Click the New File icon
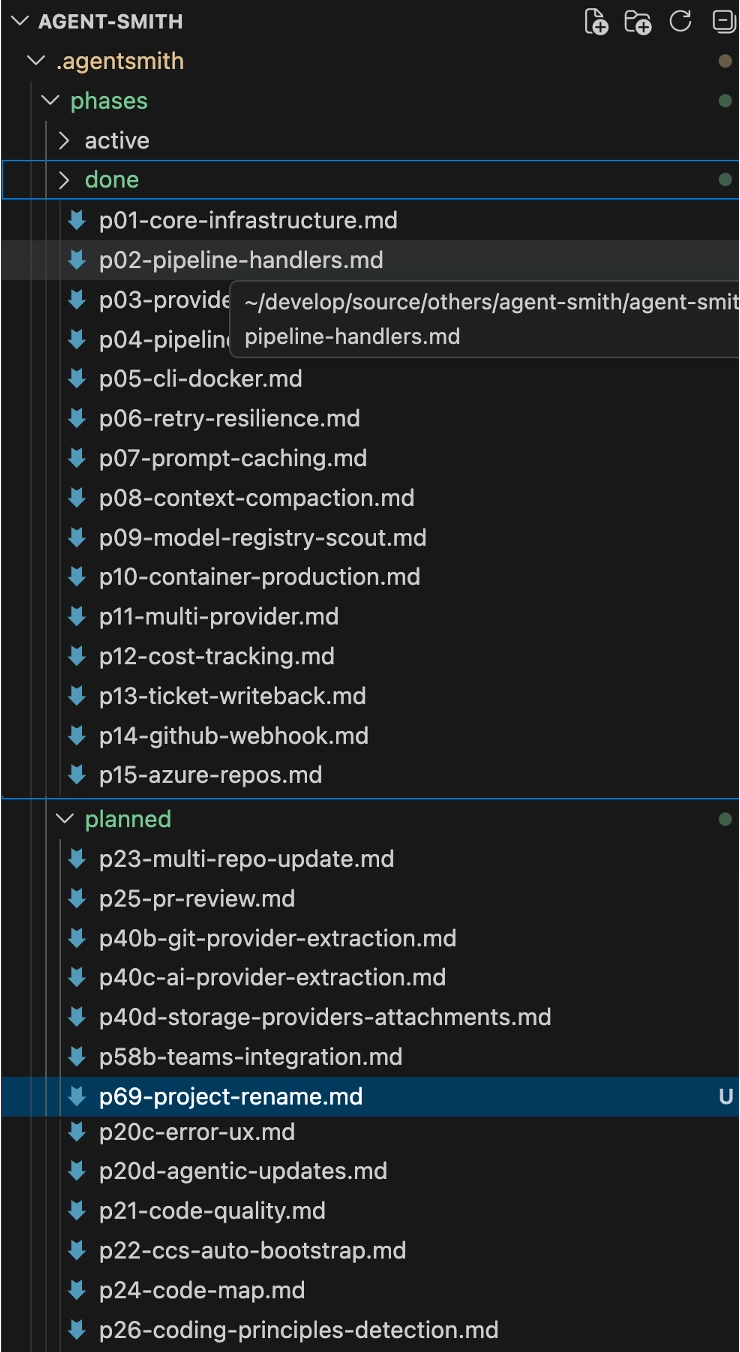This screenshot has height=1352, width=740. (596, 21)
